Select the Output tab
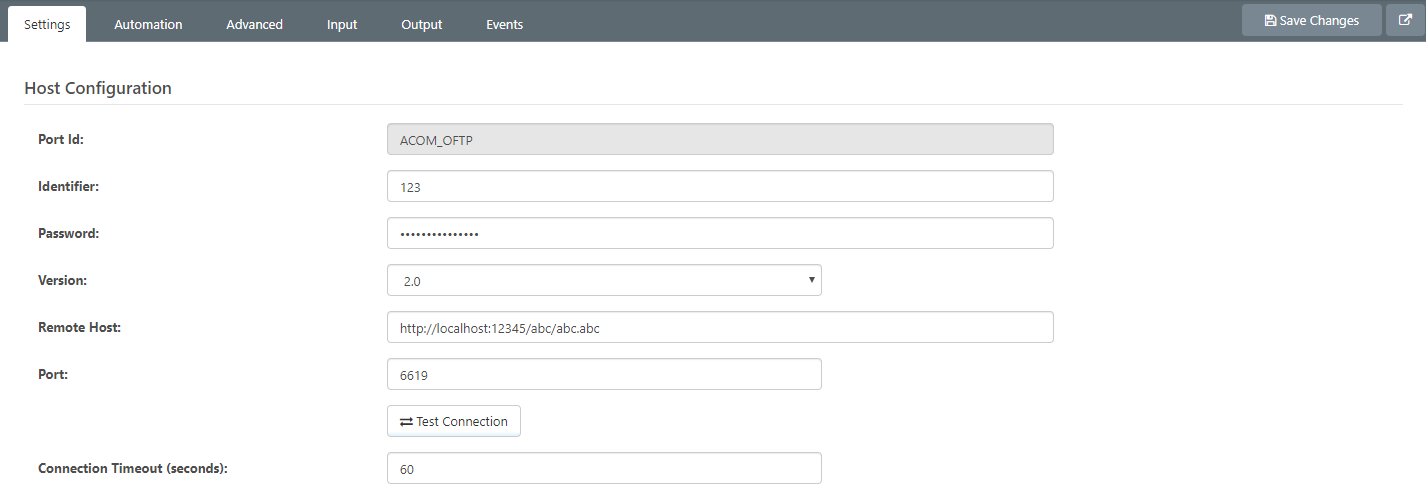Screen dimensions: 1426x491 point(421,24)
